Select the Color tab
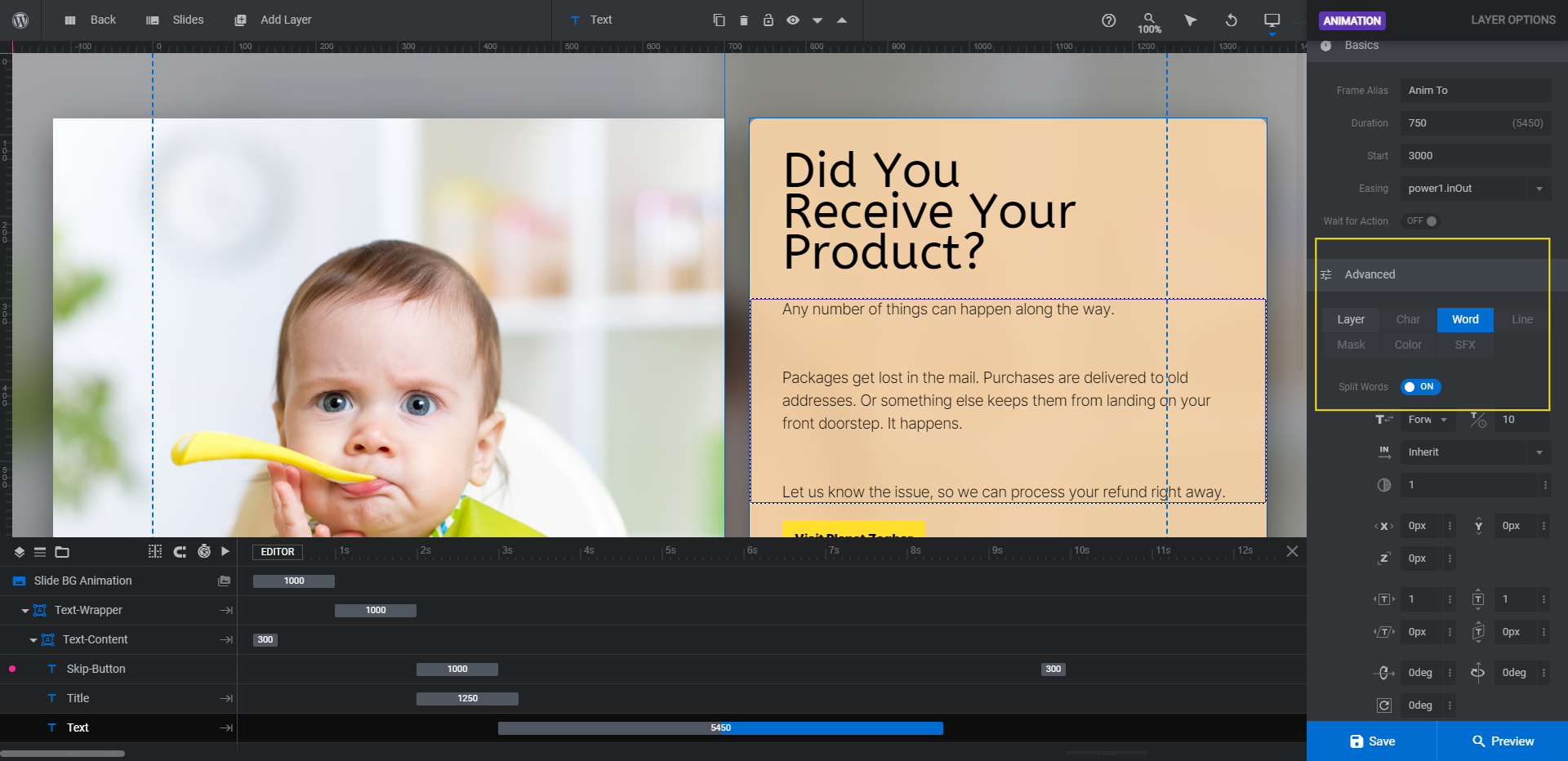This screenshot has width=1568, height=761. click(x=1408, y=345)
